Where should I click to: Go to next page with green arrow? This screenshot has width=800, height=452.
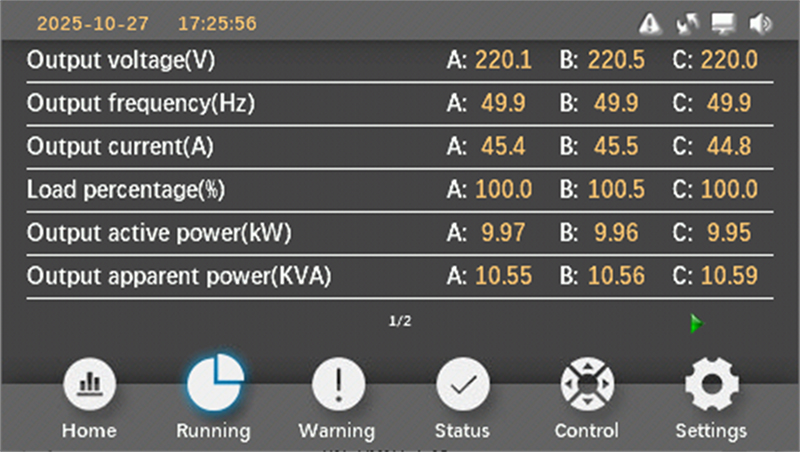[696, 323]
